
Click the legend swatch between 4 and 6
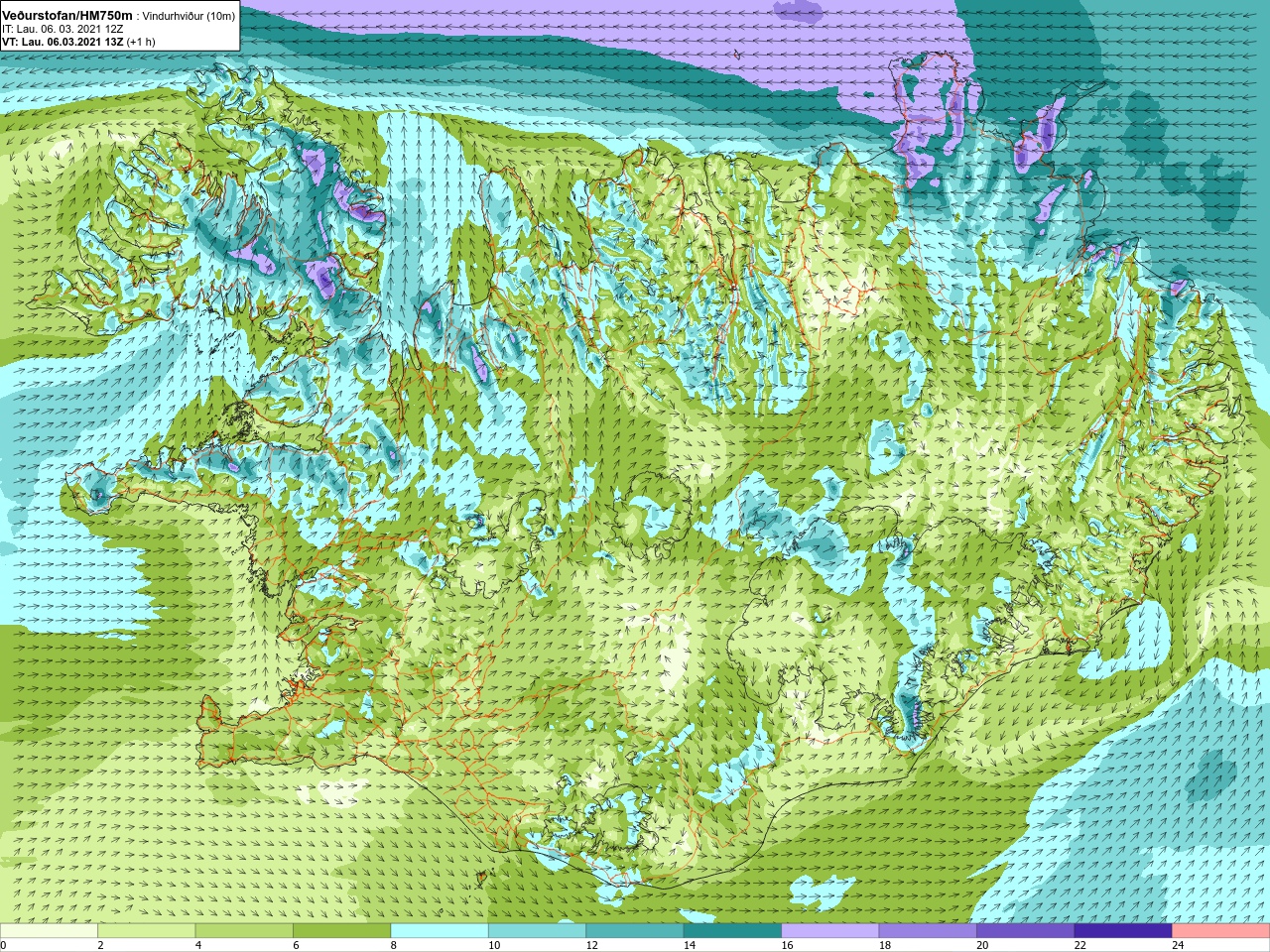[x=244, y=931]
